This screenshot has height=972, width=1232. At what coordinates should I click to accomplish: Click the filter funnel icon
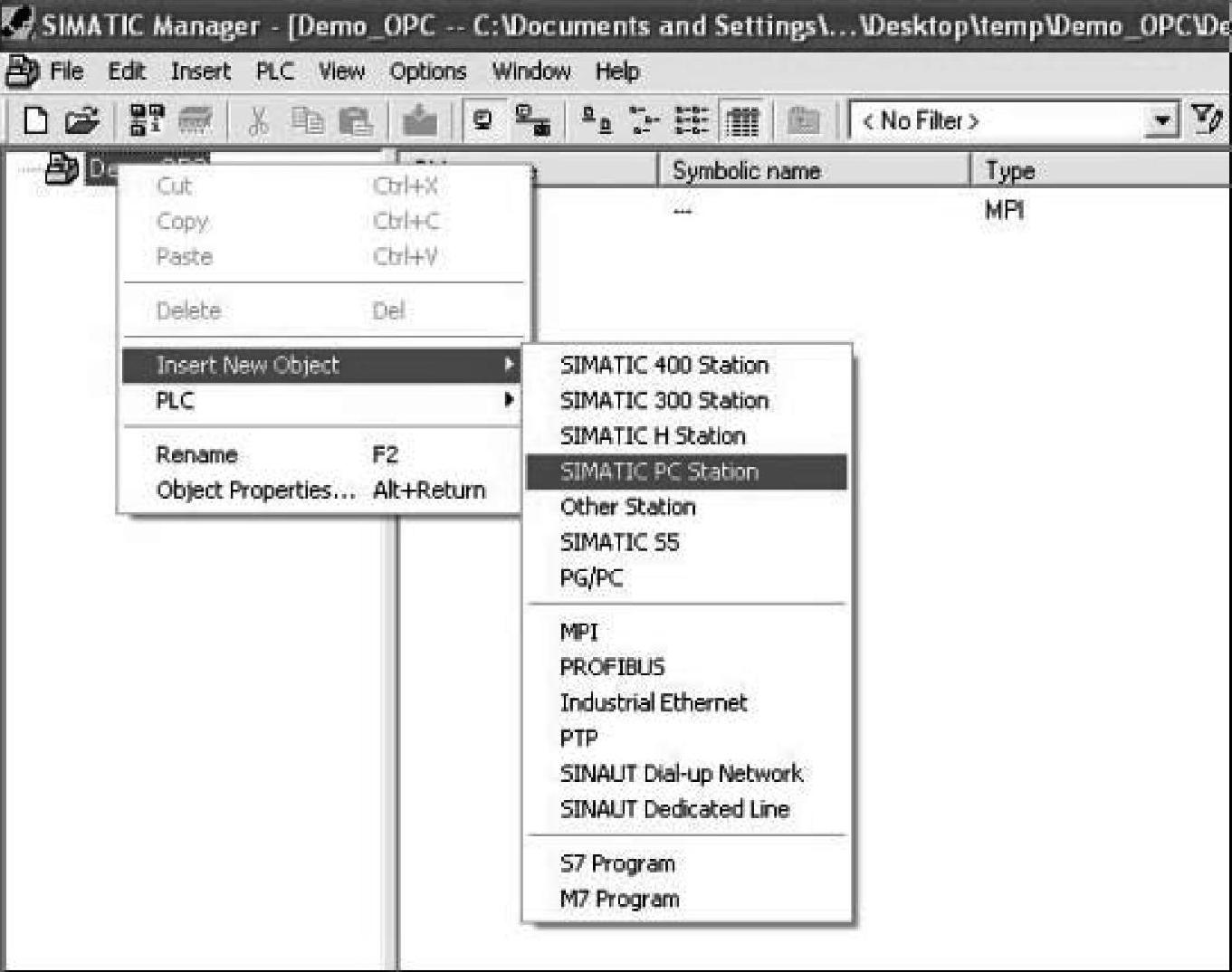(1207, 119)
